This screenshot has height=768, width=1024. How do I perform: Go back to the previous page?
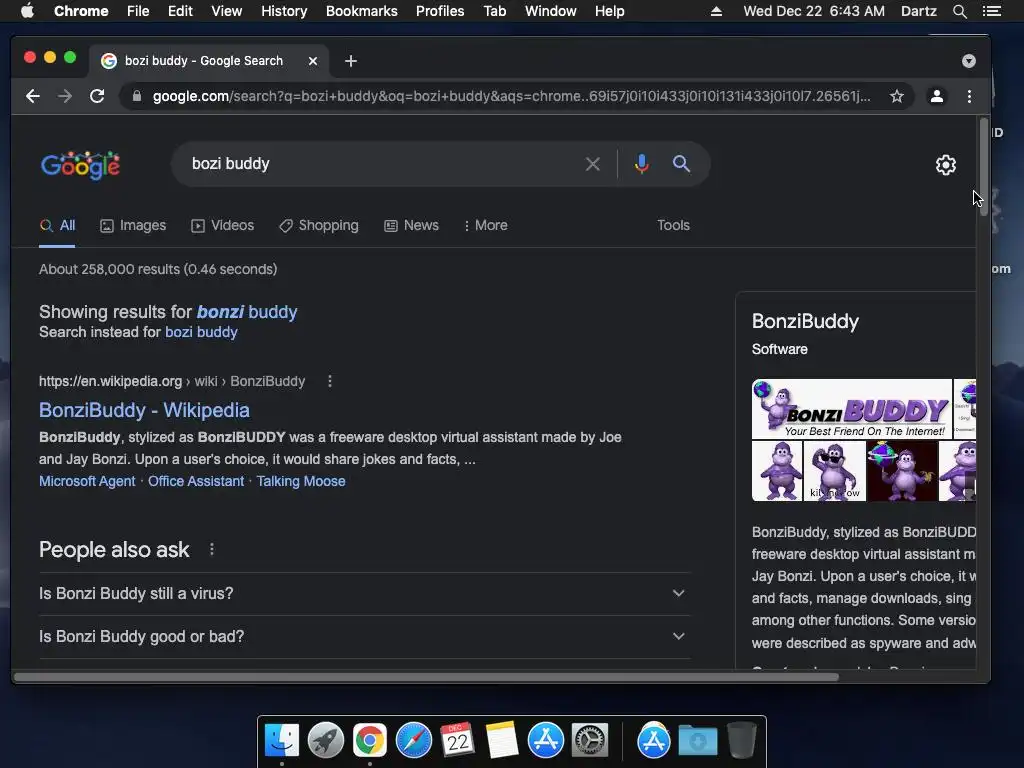click(33, 96)
